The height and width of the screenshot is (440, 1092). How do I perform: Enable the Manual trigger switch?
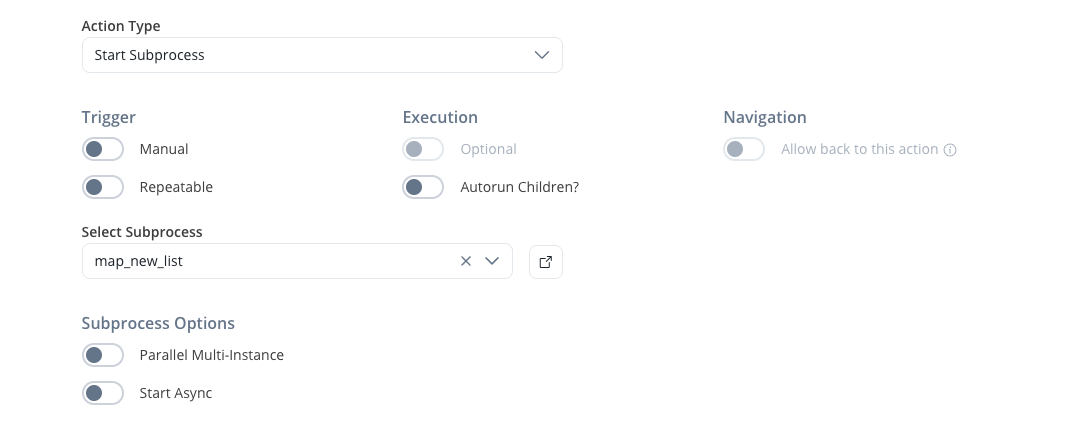[103, 149]
